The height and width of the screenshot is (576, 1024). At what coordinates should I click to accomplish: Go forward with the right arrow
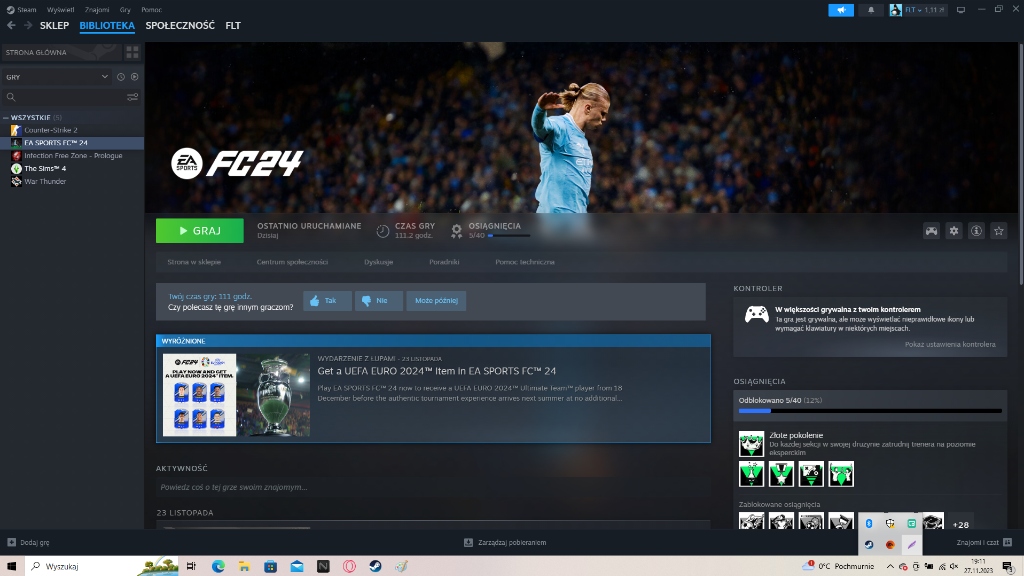click(x=27, y=25)
